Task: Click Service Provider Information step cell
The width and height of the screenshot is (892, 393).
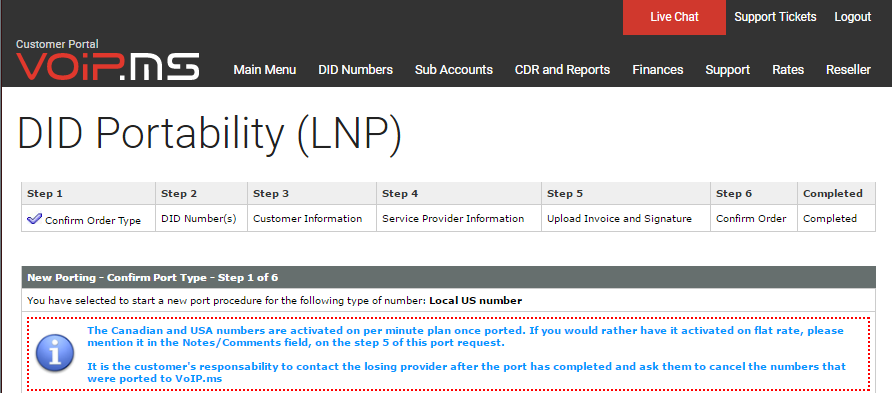Action: (459, 218)
